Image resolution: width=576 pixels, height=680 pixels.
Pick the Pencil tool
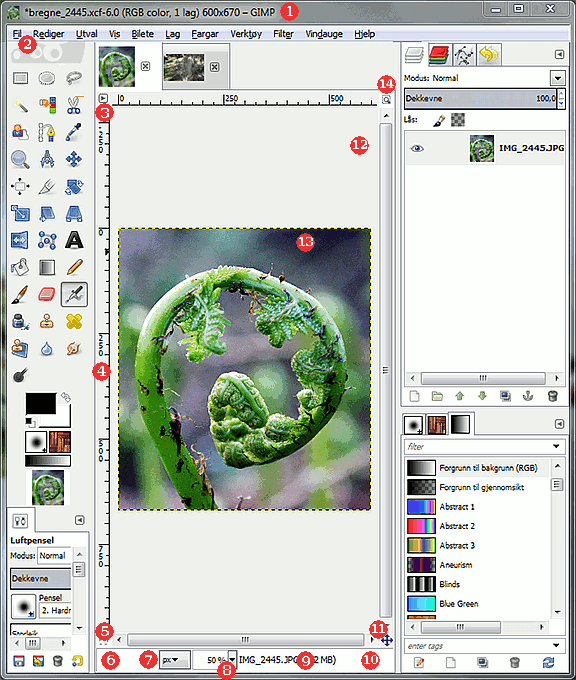click(74, 267)
